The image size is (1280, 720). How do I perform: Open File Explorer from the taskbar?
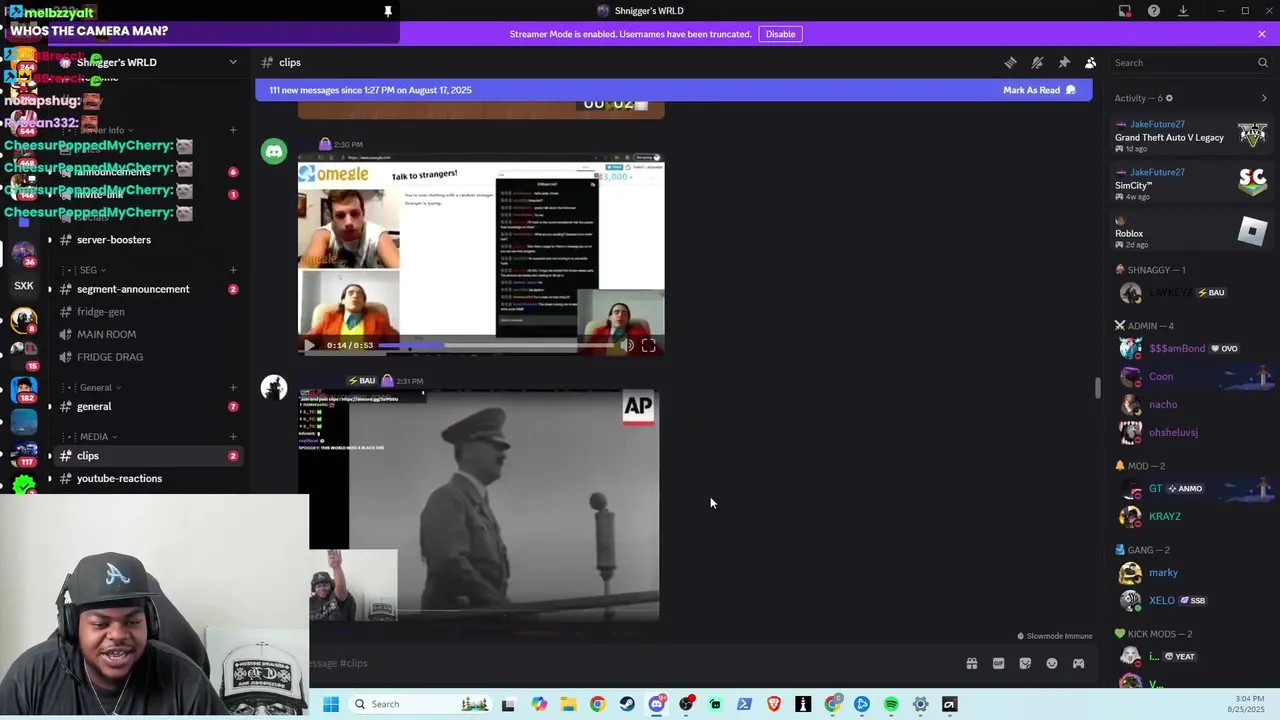pyautogui.click(x=568, y=704)
